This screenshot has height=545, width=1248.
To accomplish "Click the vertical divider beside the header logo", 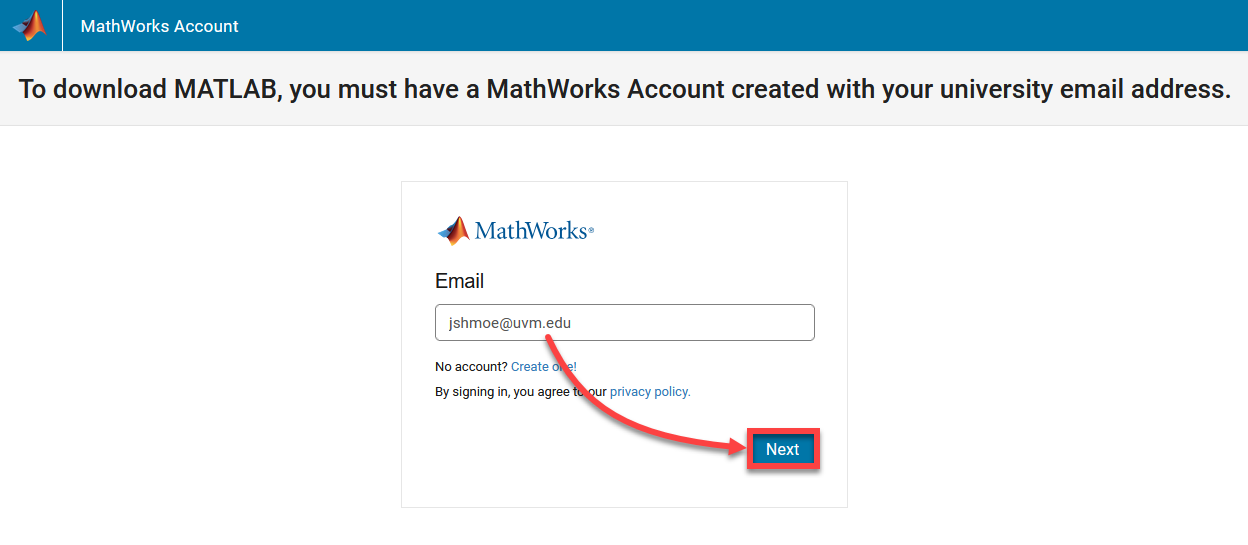I will click(62, 25).
